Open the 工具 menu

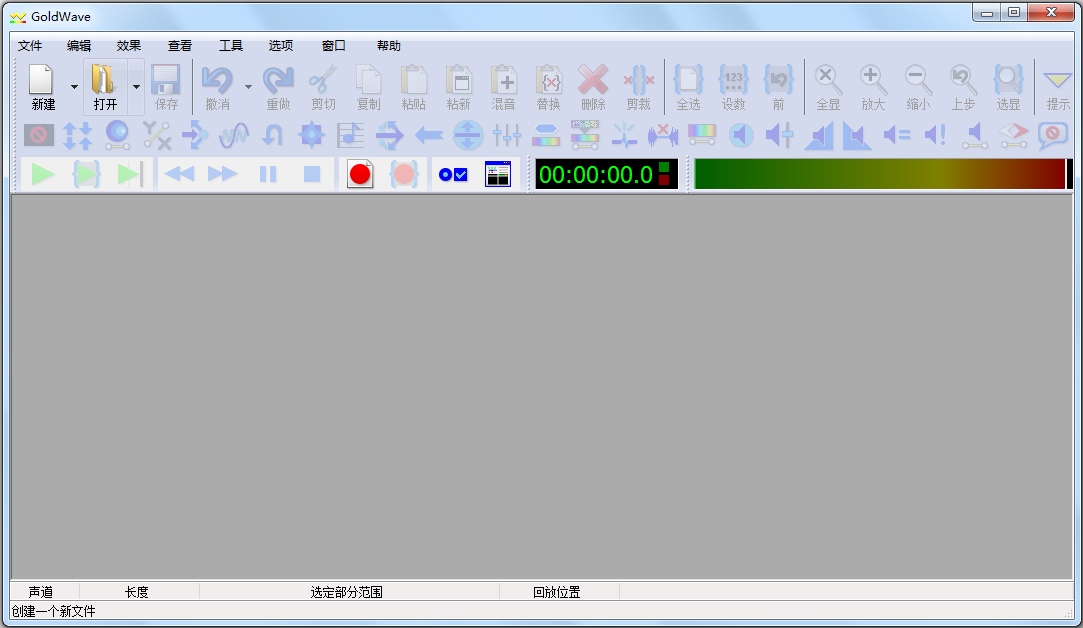click(231, 46)
